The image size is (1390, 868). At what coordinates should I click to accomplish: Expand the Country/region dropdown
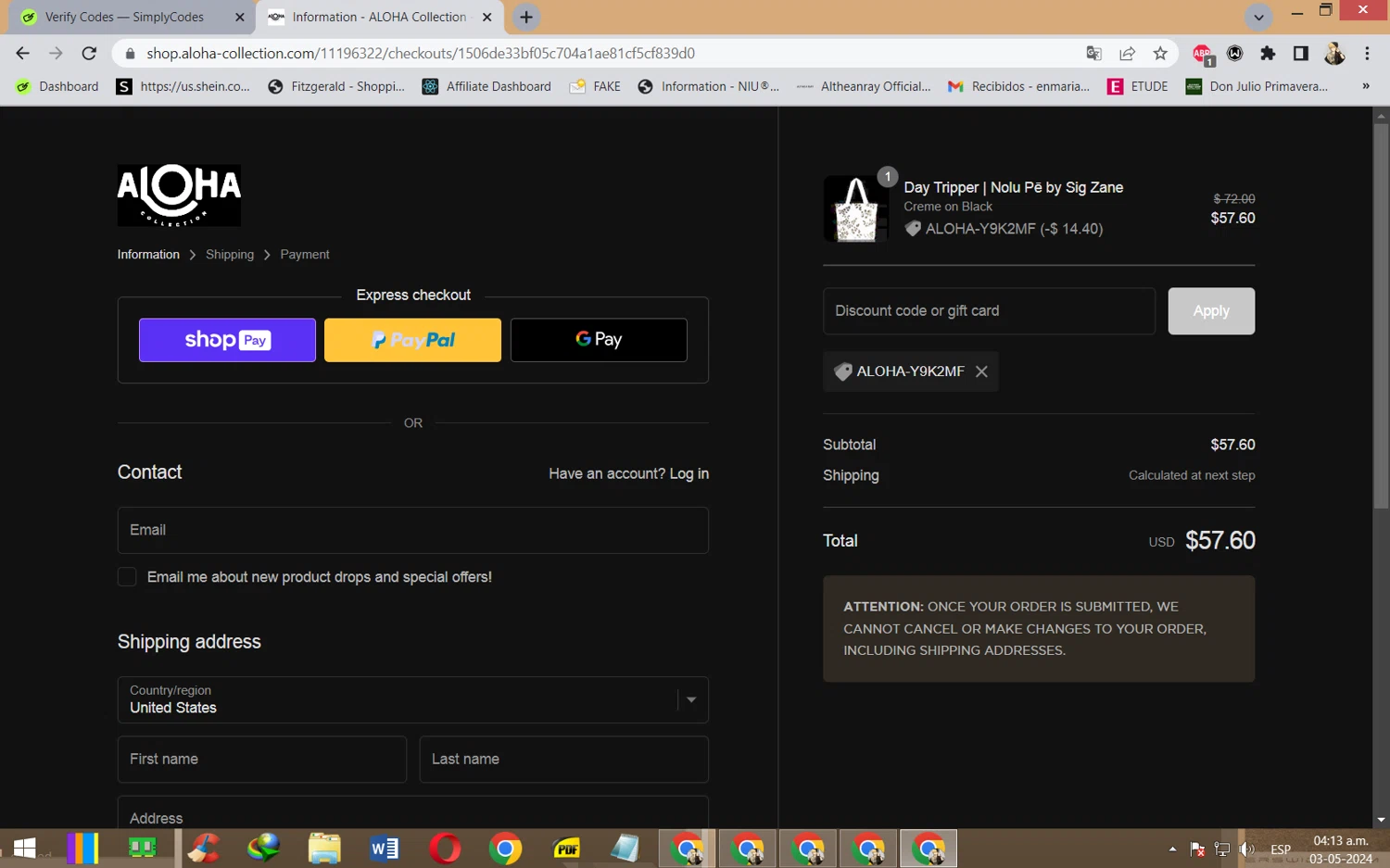pos(413,699)
